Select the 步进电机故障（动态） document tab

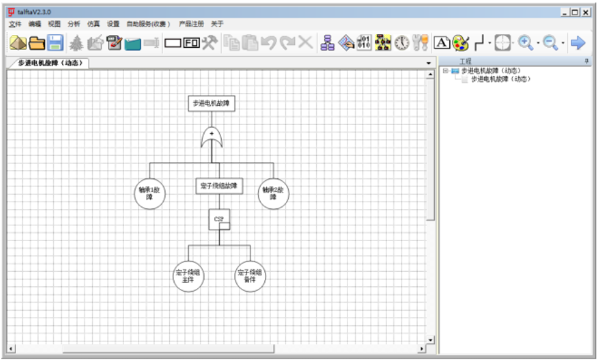coord(50,63)
